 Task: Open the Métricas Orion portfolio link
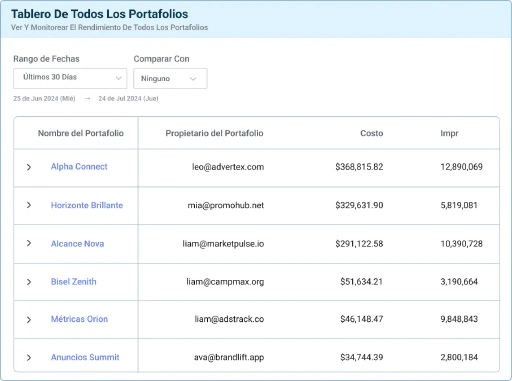point(79,319)
